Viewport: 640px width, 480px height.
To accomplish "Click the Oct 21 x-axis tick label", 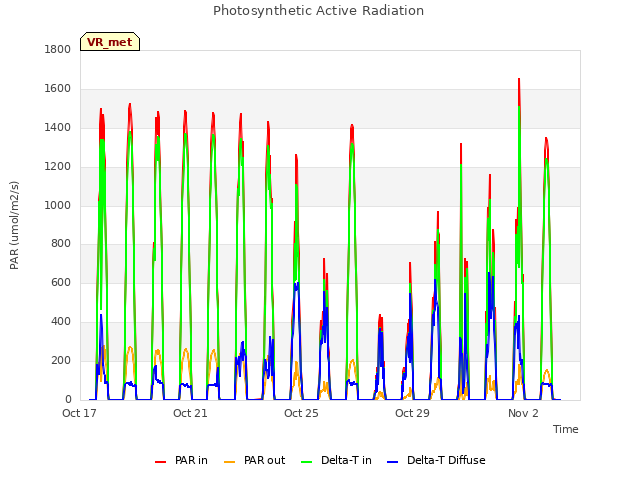I will (190, 413).
